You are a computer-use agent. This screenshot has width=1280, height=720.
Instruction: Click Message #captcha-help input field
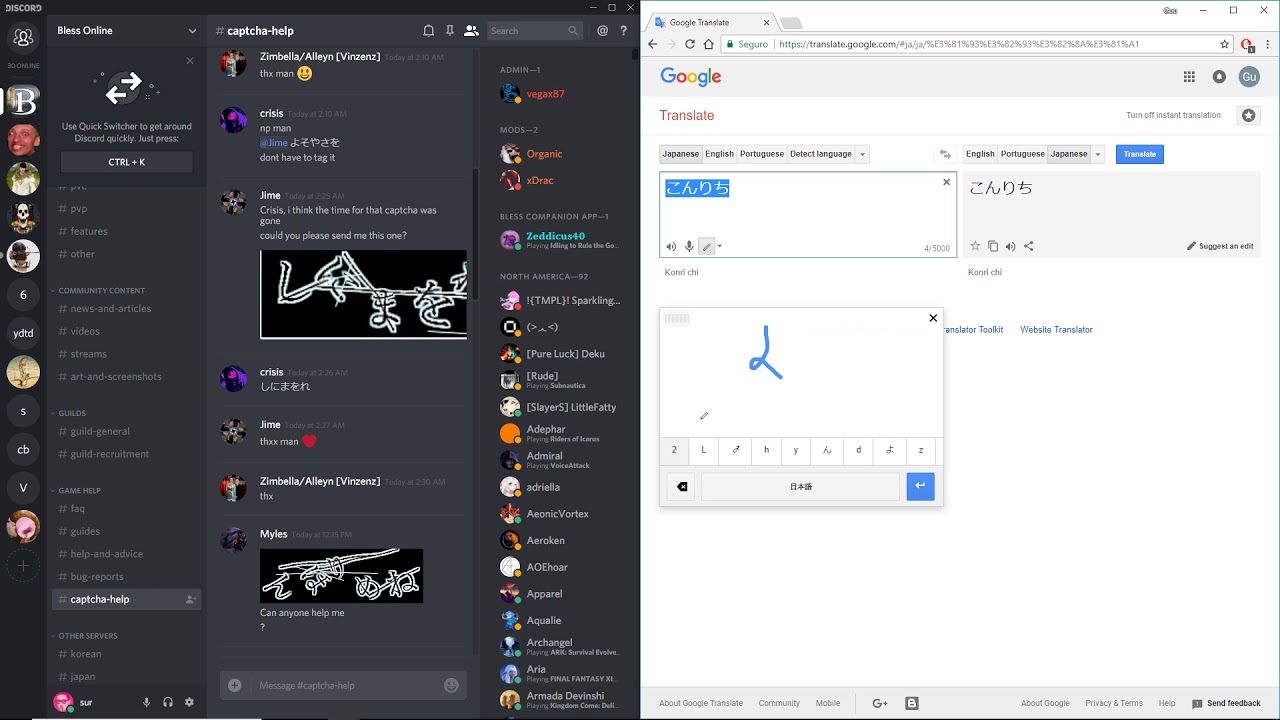345,685
